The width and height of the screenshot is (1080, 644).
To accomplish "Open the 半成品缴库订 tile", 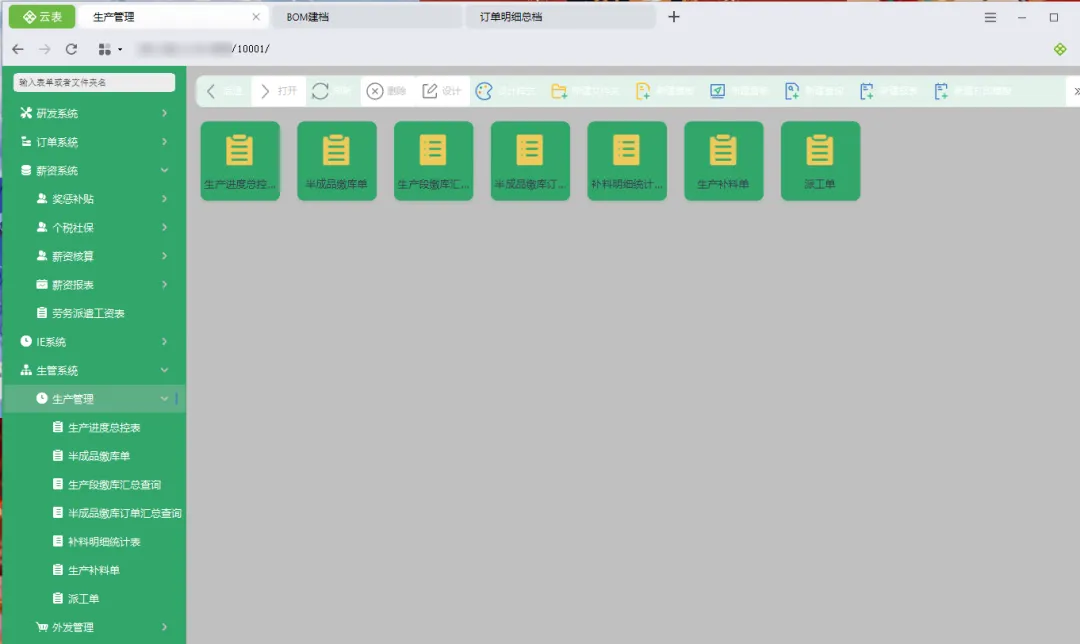I will [530, 161].
